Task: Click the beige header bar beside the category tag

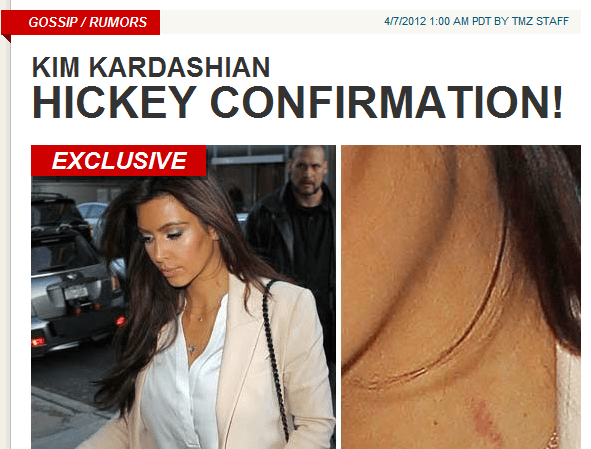Action: (371, 22)
